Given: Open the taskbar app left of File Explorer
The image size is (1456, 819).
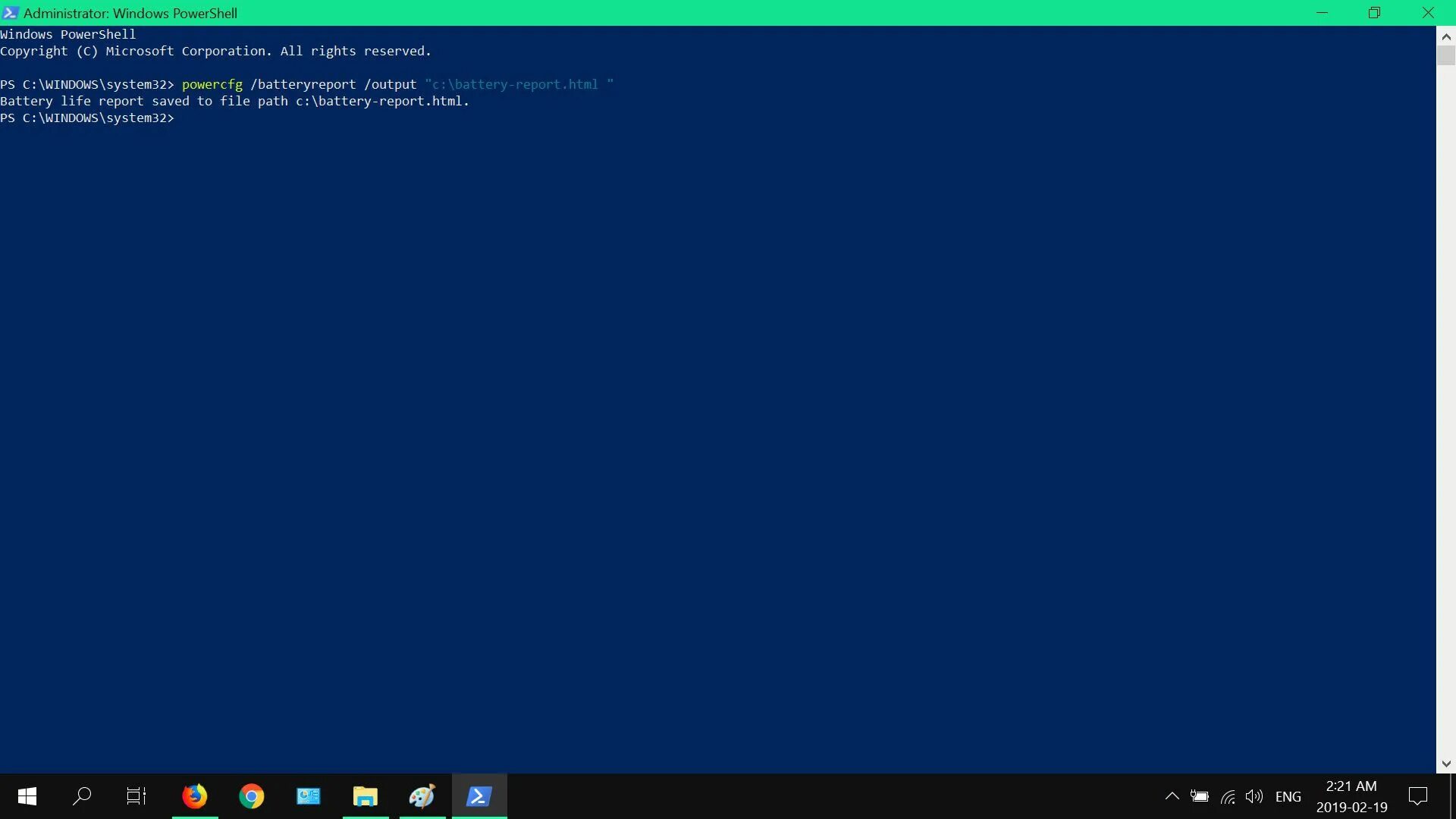Looking at the screenshot, I should [309, 796].
